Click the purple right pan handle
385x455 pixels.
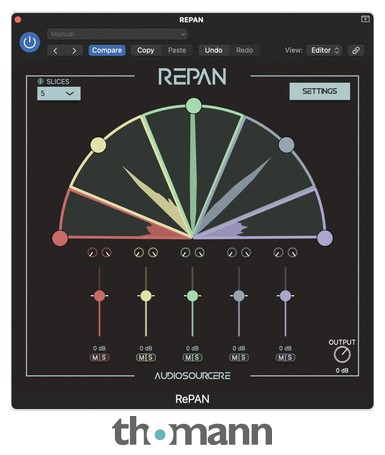pyautogui.click(x=325, y=238)
